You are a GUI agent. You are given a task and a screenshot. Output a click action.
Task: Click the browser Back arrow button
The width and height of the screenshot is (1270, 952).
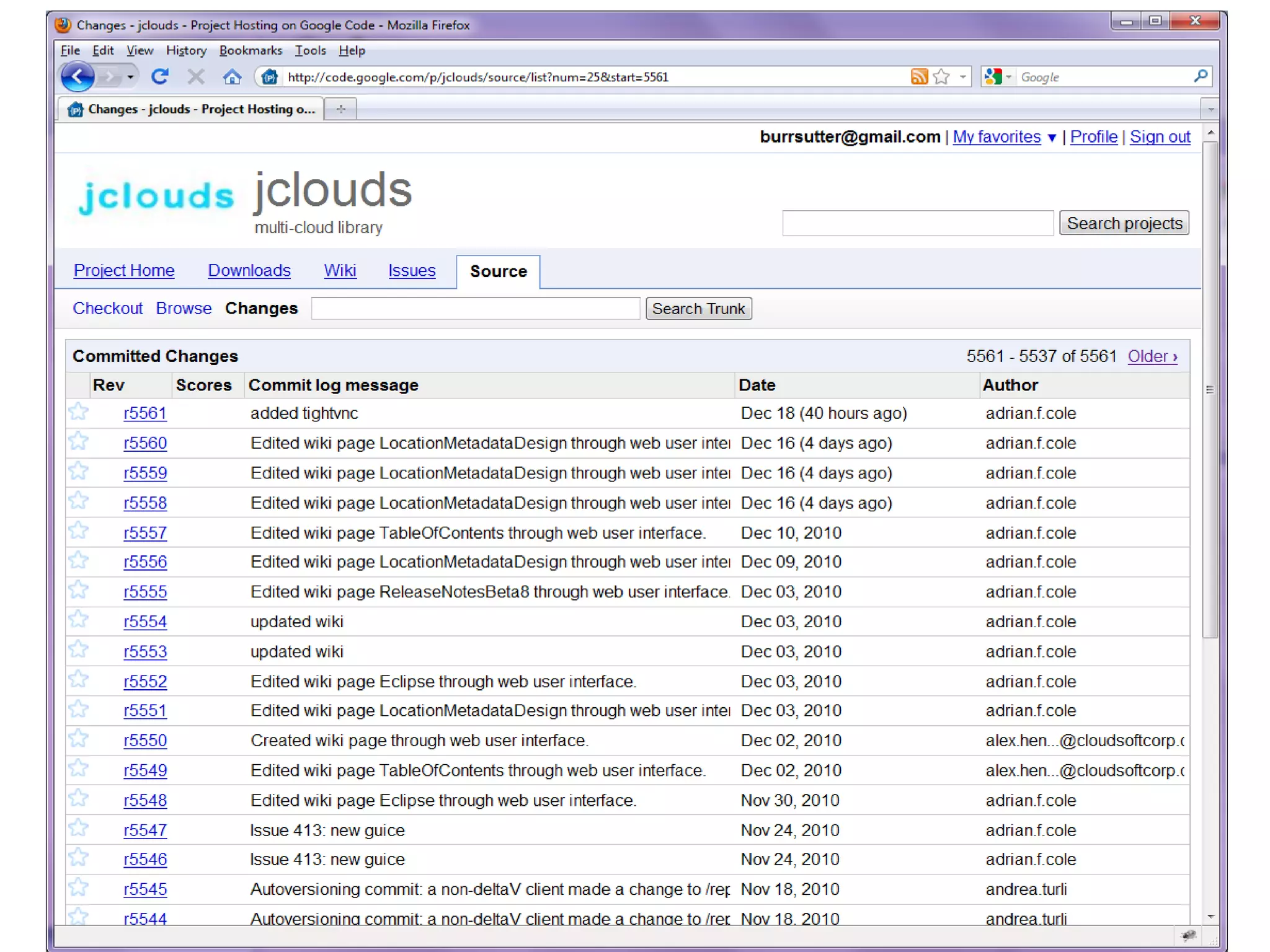pos(78,77)
